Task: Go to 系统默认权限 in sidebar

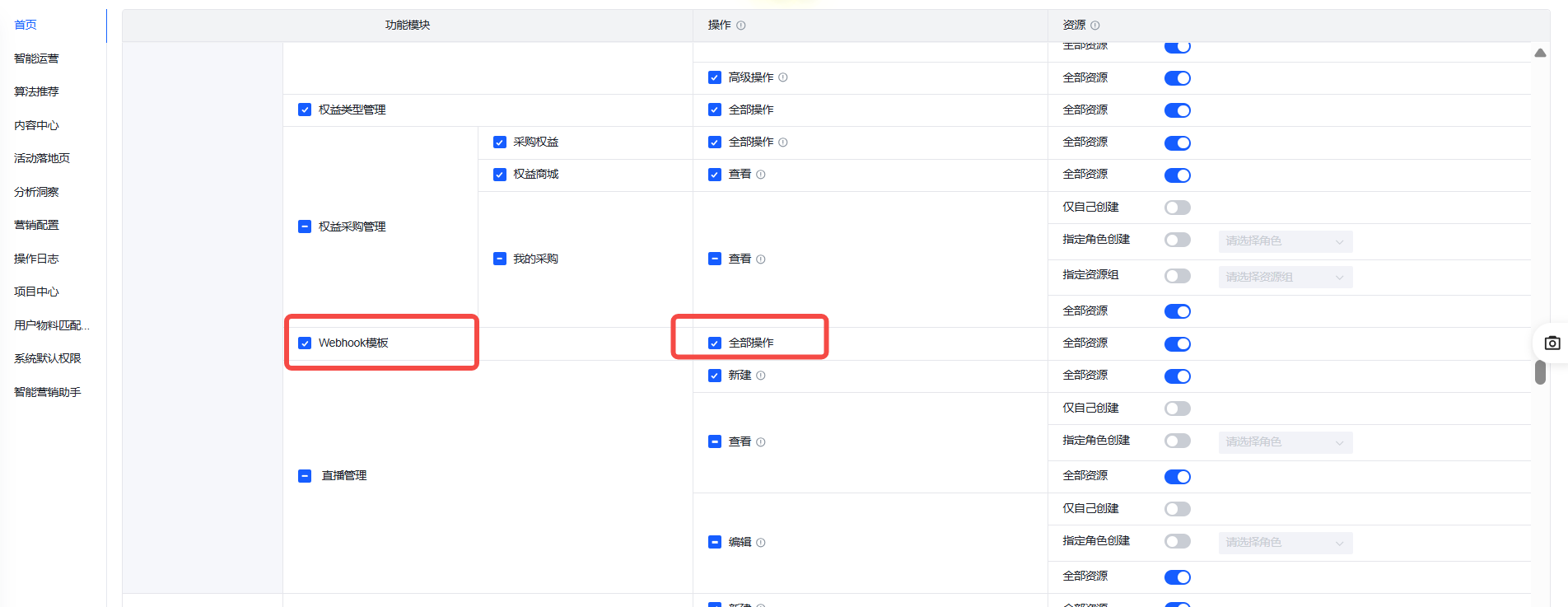Action: (x=47, y=358)
